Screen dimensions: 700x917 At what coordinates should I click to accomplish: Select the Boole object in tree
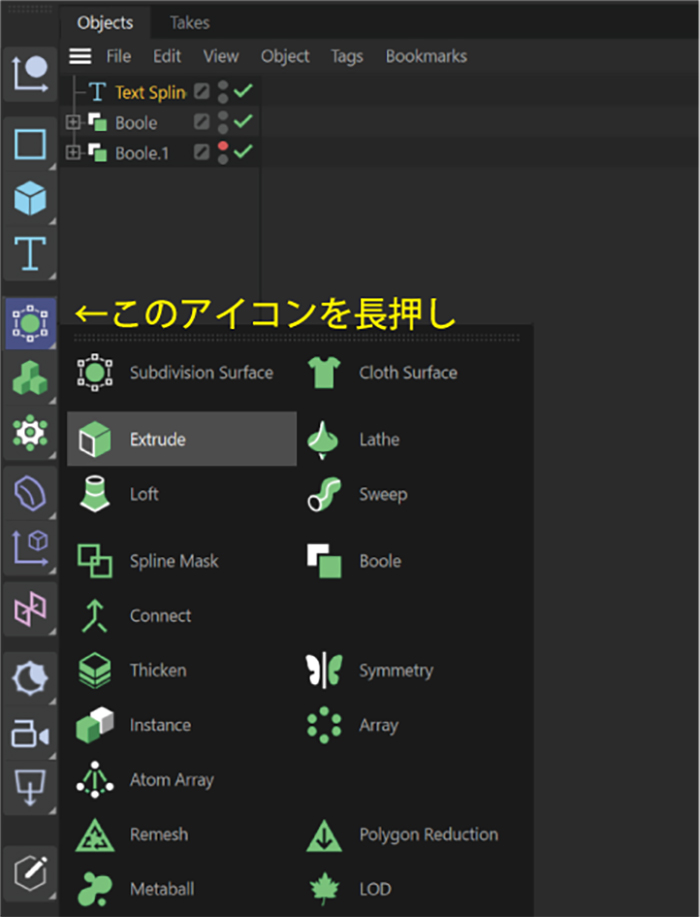click(136, 123)
